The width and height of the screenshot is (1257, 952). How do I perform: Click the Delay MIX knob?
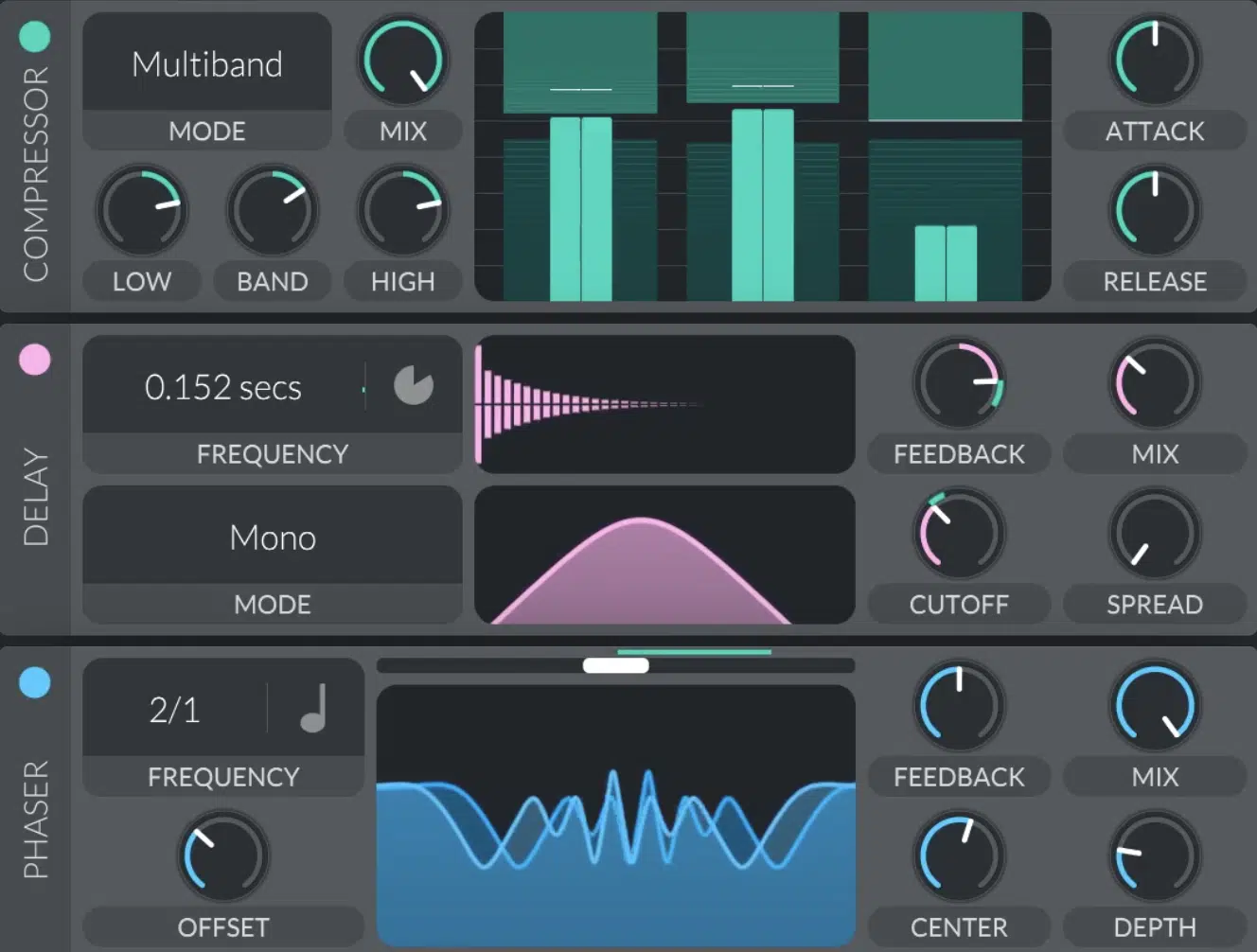[x=1155, y=383]
